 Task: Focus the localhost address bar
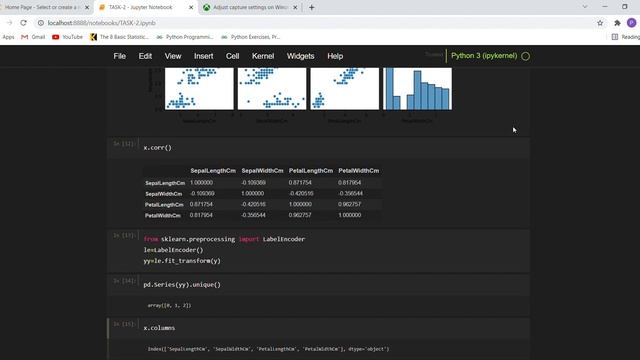click(101, 23)
